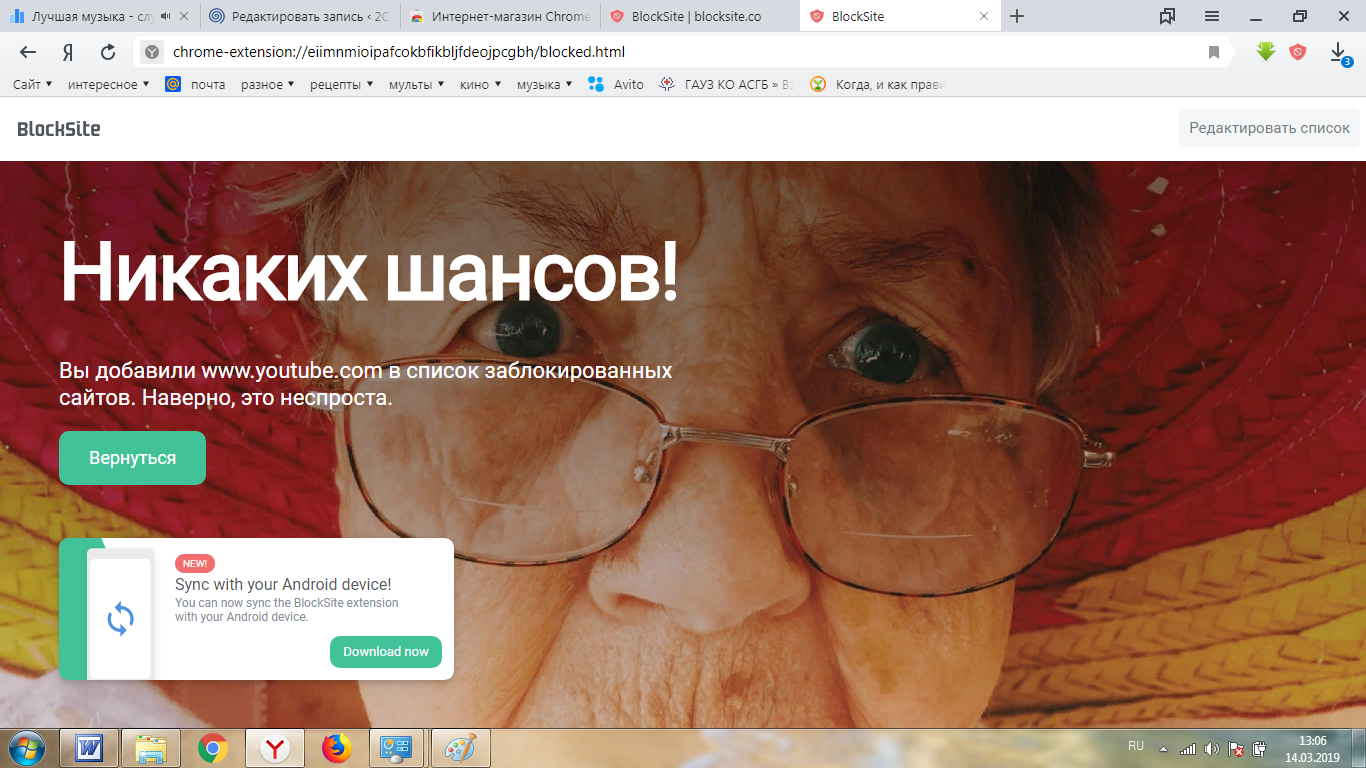Click the Редактировать список button
This screenshot has height=768, width=1366.
tap(1269, 128)
